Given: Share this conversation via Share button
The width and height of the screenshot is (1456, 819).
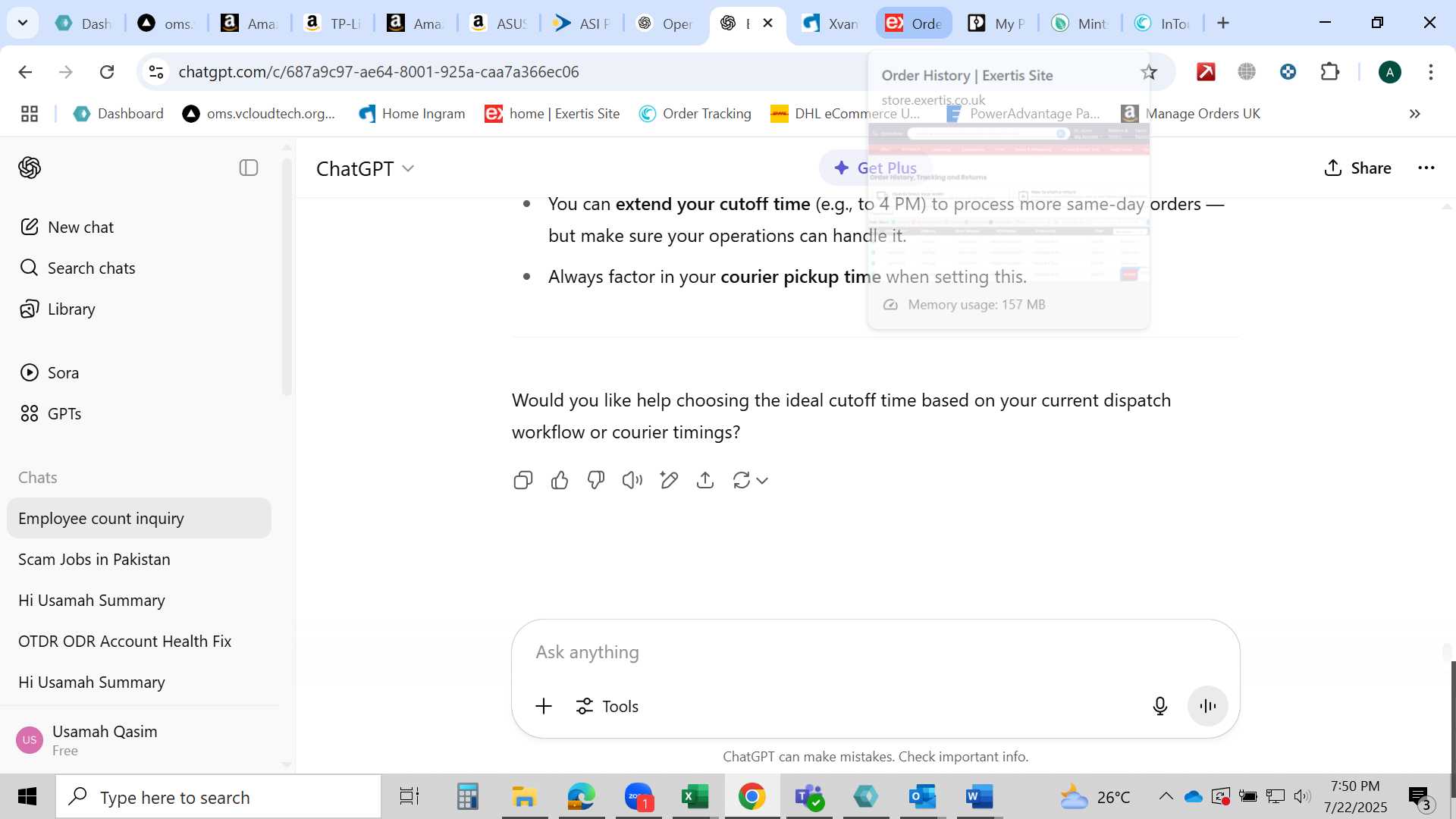Looking at the screenshot, I should coord(1357,168).
